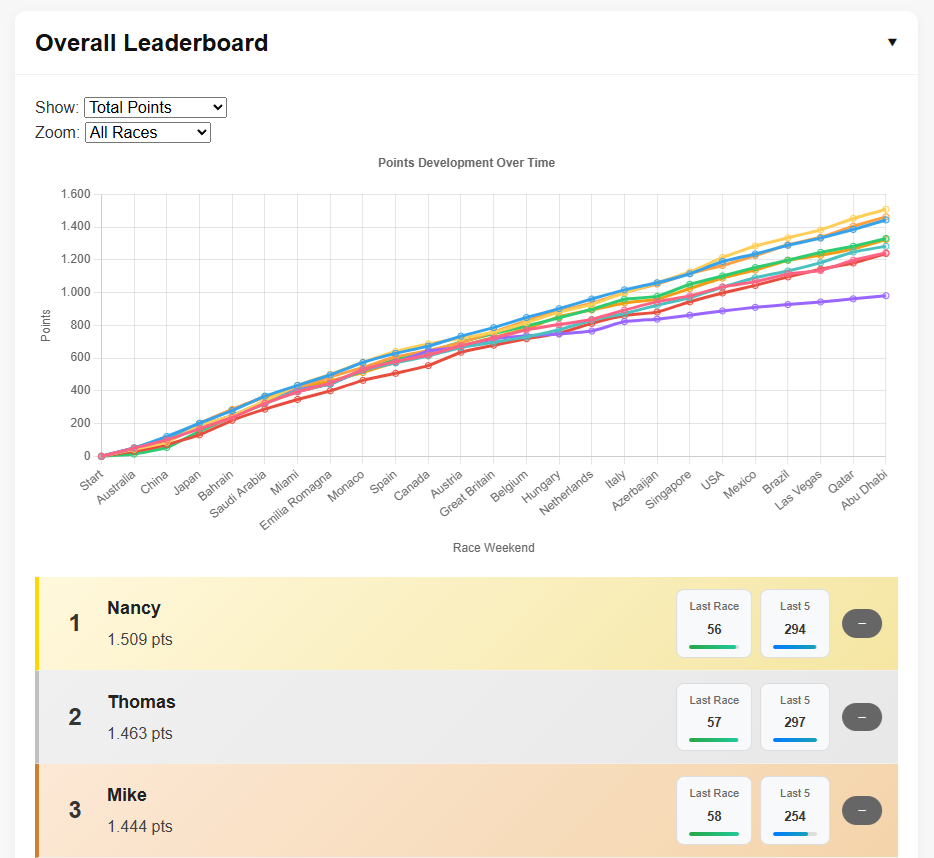Viewport: 934px width, 858px height.
Task: Open the Zoom dropdown showing All Races
Action: click(x=147, y=132)
